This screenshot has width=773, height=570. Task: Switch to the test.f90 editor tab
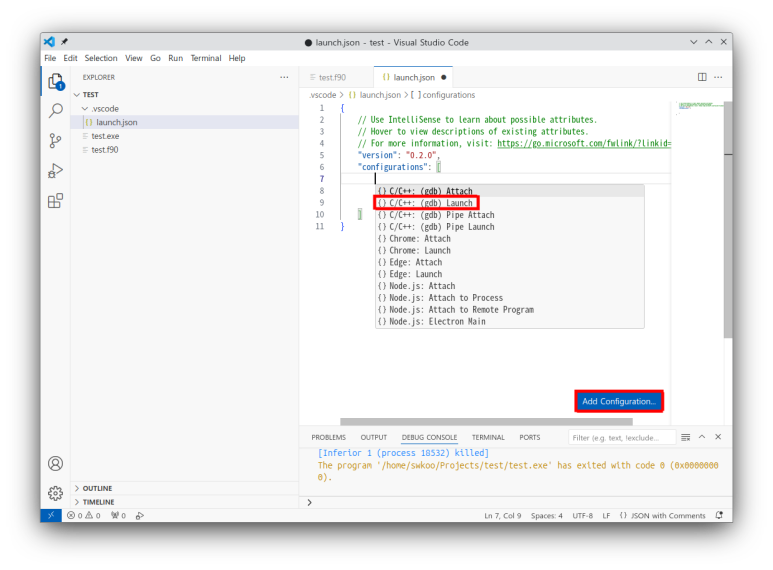coord(337,77)
